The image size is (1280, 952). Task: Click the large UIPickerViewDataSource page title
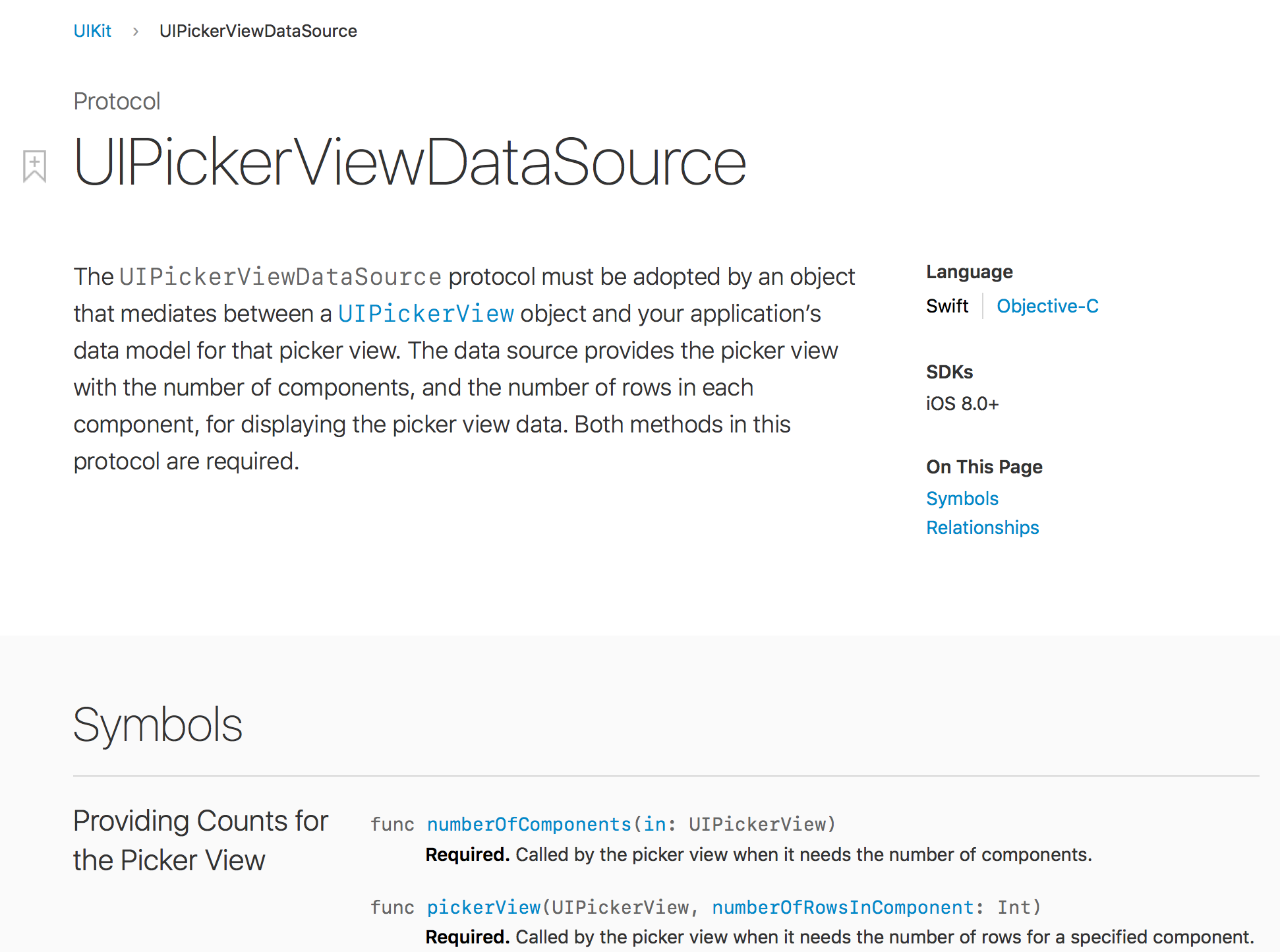click(409, 162)
